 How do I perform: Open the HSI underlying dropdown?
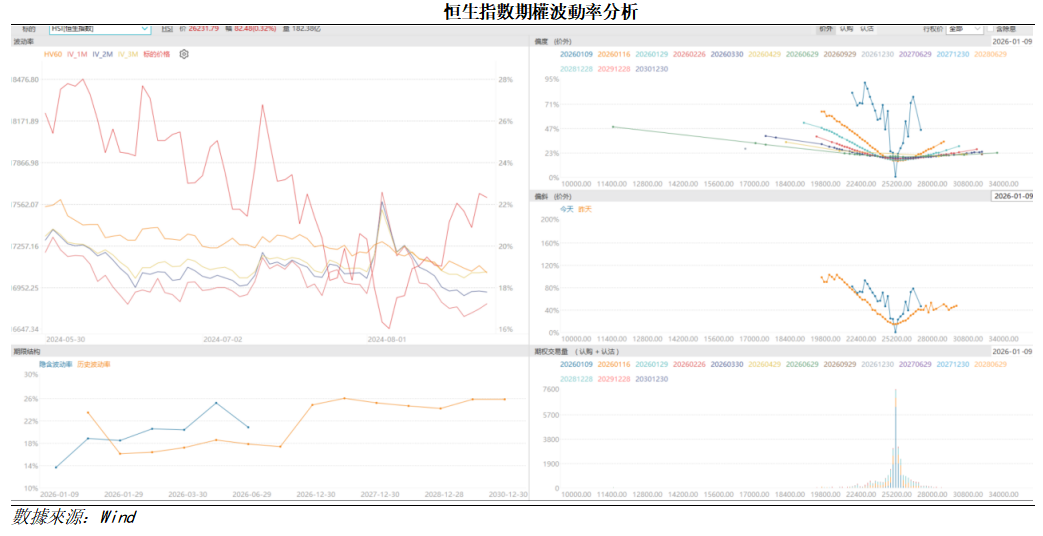click(100, 30)
